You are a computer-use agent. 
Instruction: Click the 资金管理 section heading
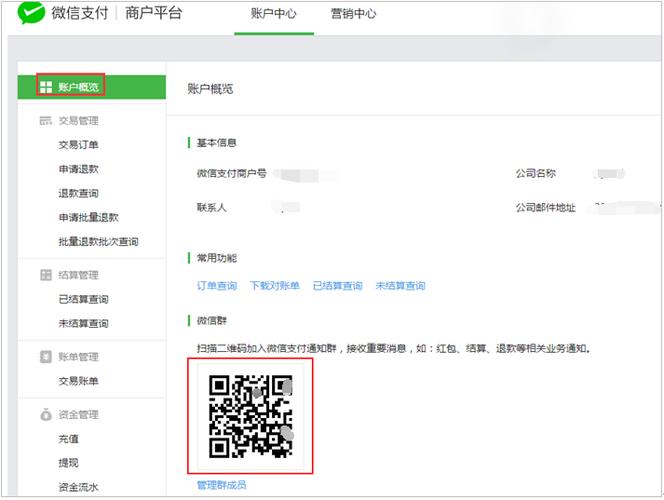pyautogui.click(x=78, y=414)
